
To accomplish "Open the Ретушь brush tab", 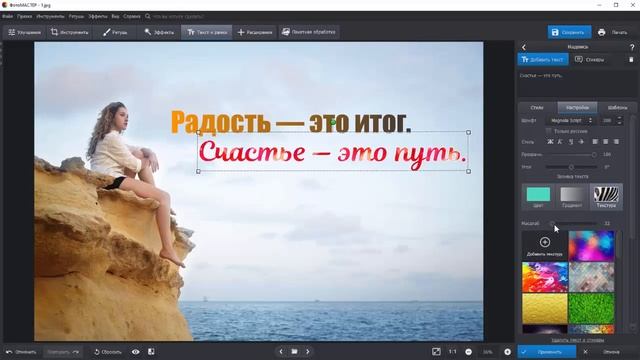I will 115,32.
